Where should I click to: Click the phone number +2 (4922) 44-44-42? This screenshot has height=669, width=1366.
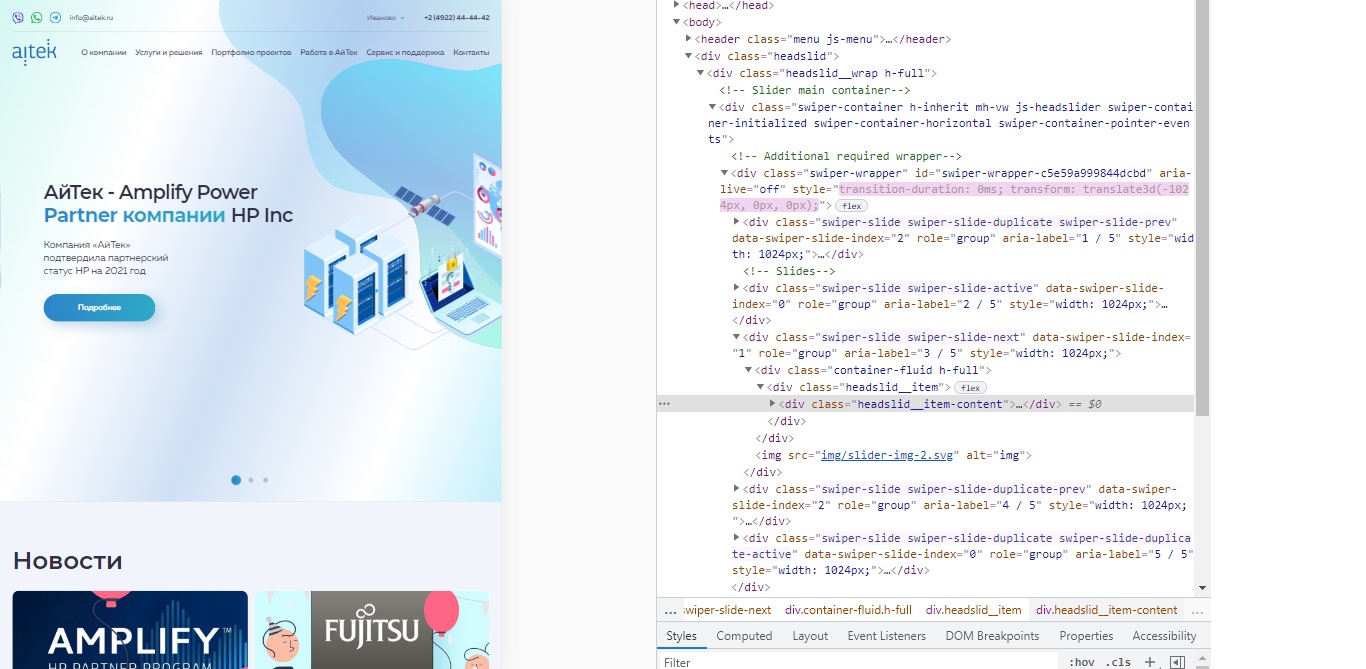point(456,17)
